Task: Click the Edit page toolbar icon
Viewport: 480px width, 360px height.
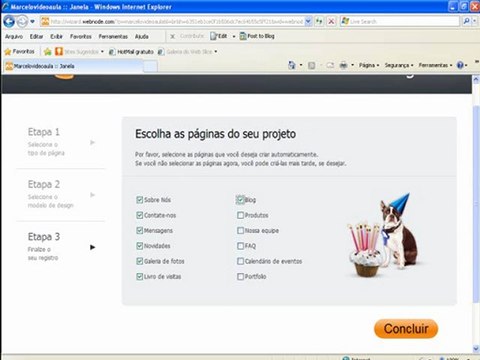Action: point(219,36)
